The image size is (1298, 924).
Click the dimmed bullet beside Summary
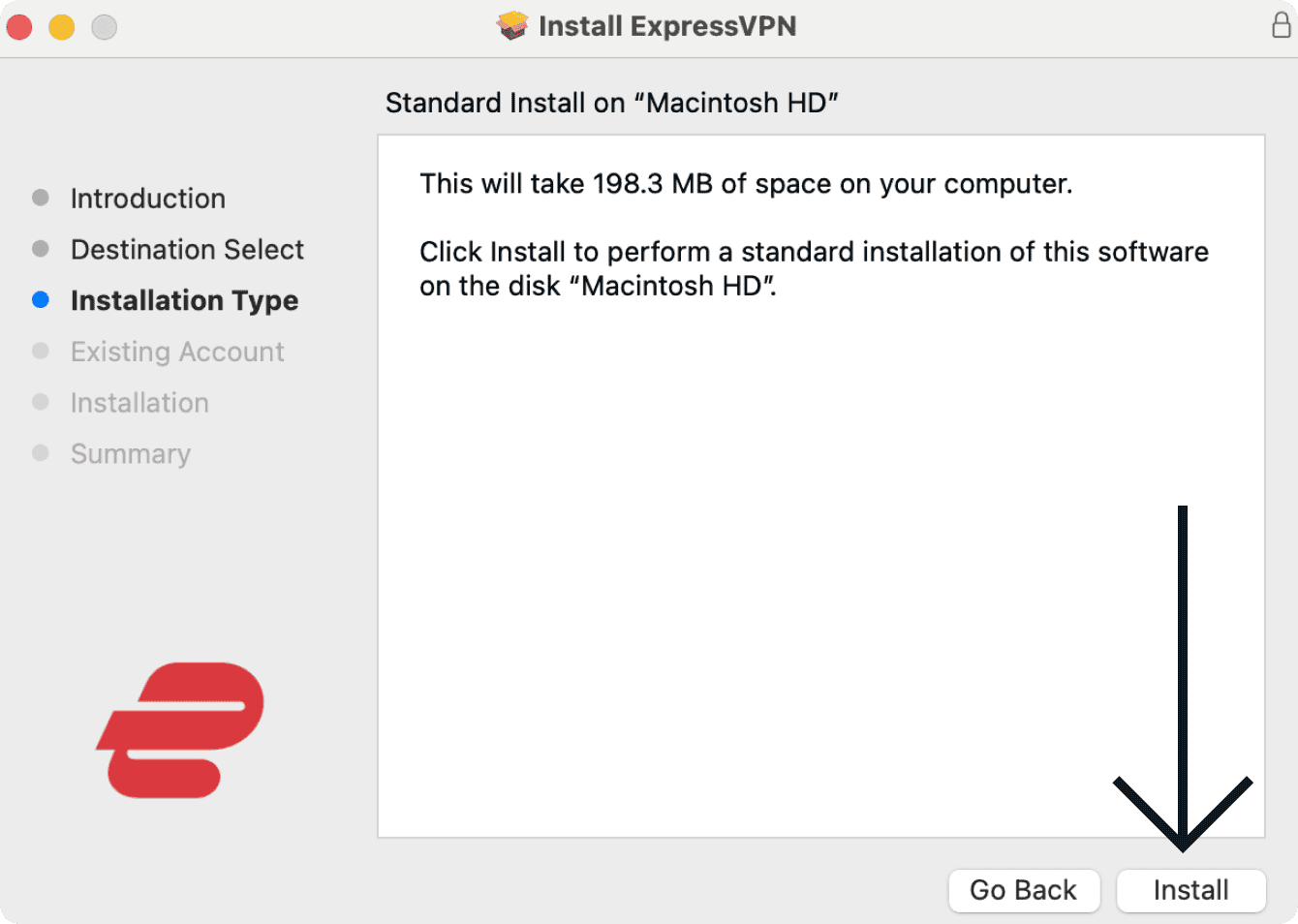click(x=41, y=452)
